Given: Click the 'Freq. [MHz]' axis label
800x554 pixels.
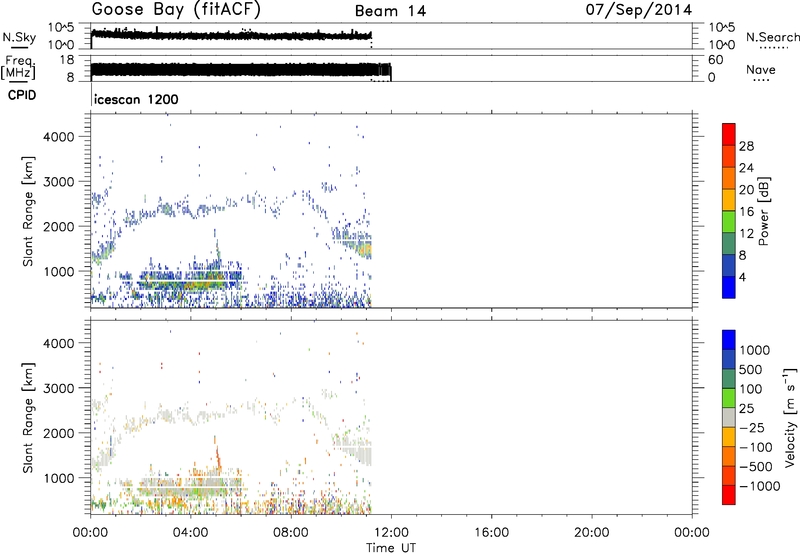Looking at the screenshot, I should tap(18, 68).
